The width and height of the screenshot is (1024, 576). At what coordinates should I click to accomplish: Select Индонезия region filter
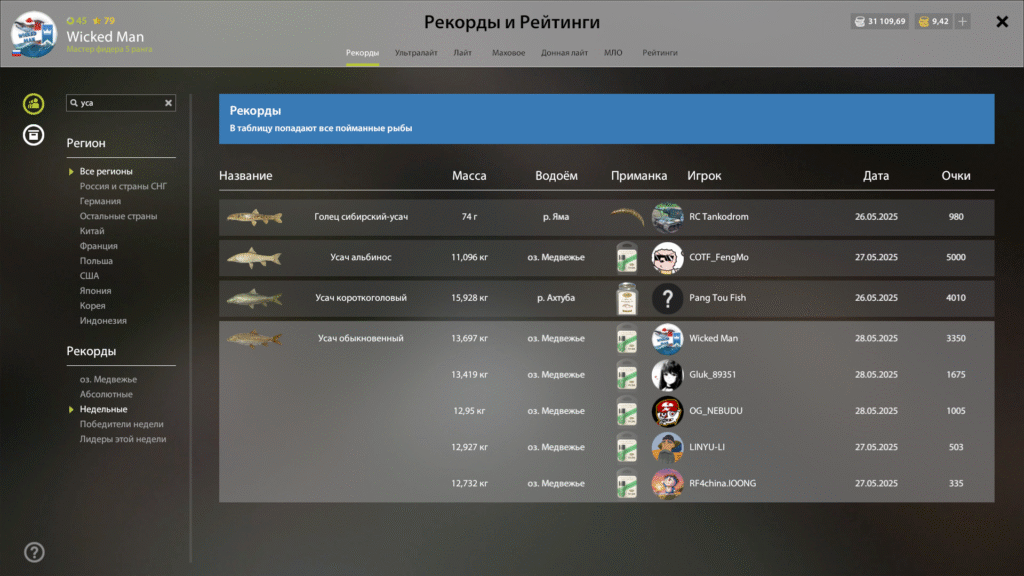pyautogui.click(x=103, y=321)
